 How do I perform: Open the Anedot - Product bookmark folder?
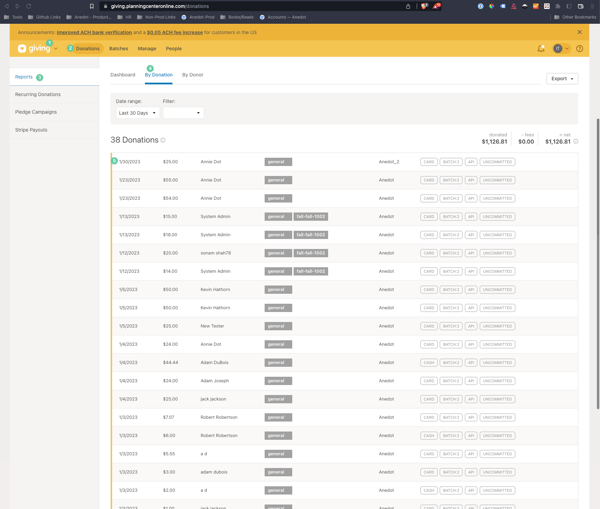89,17
